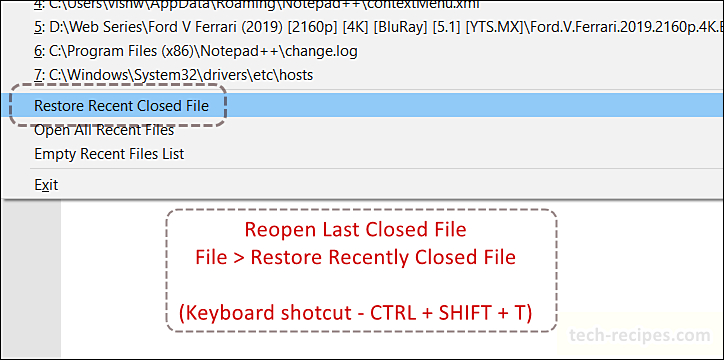Click the separator line below the hosts entry
The width and height of the screenshot is (724, 360).
(363, 90)
